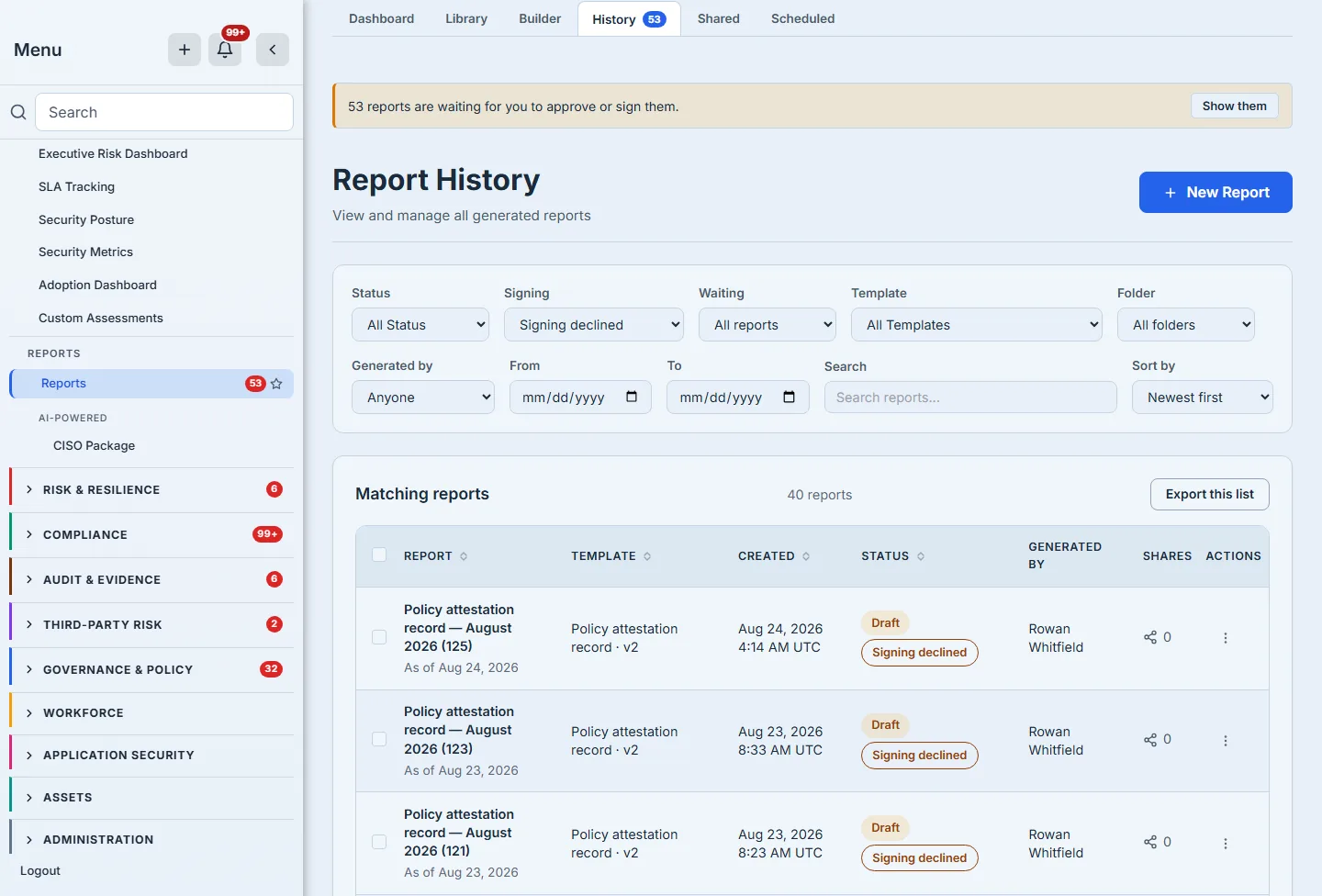Focus the Search reports input
The height and width of the screenshot is (896, 1322).
click(970, 398)
